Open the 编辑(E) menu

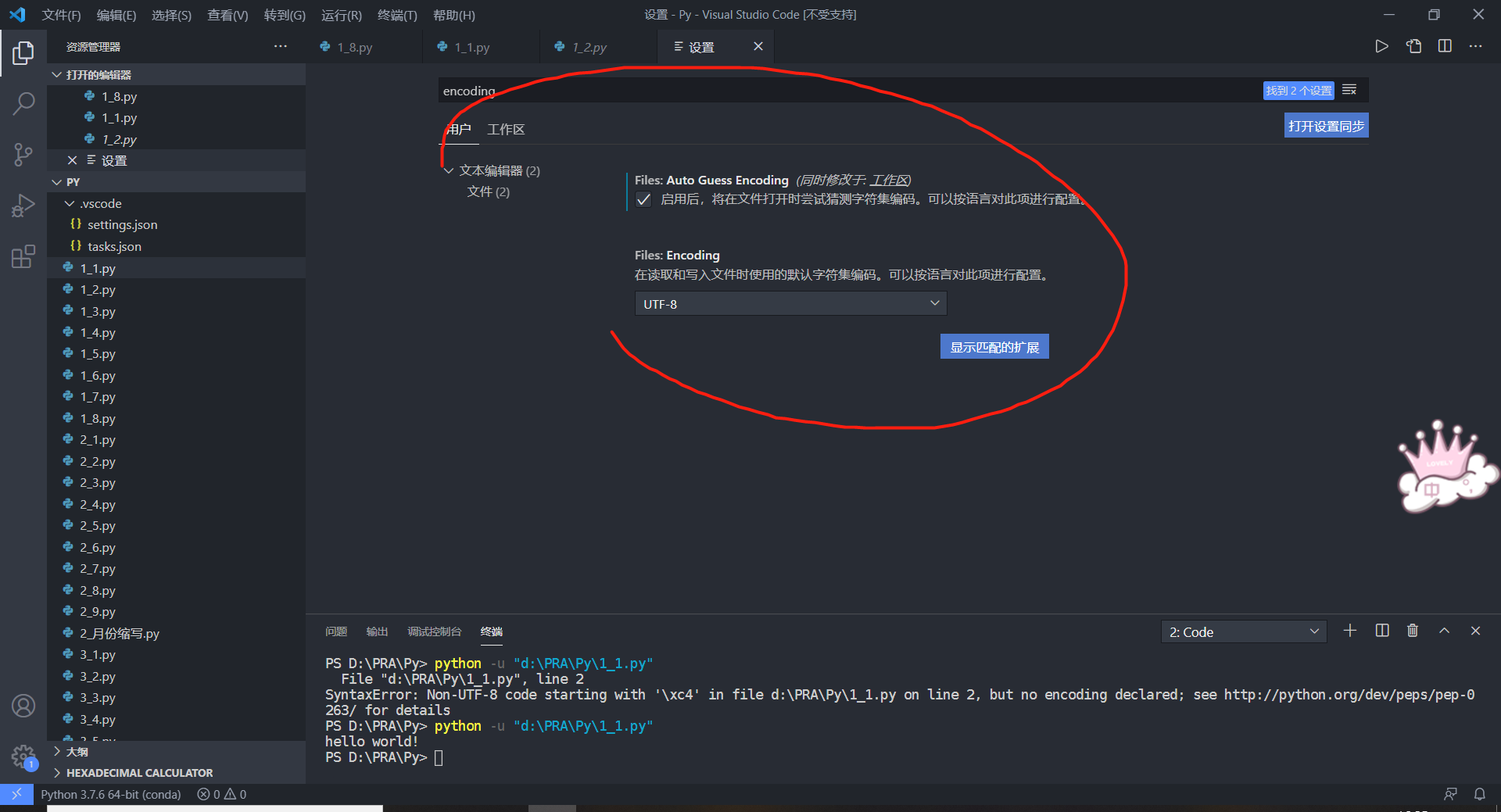point(116,15)
